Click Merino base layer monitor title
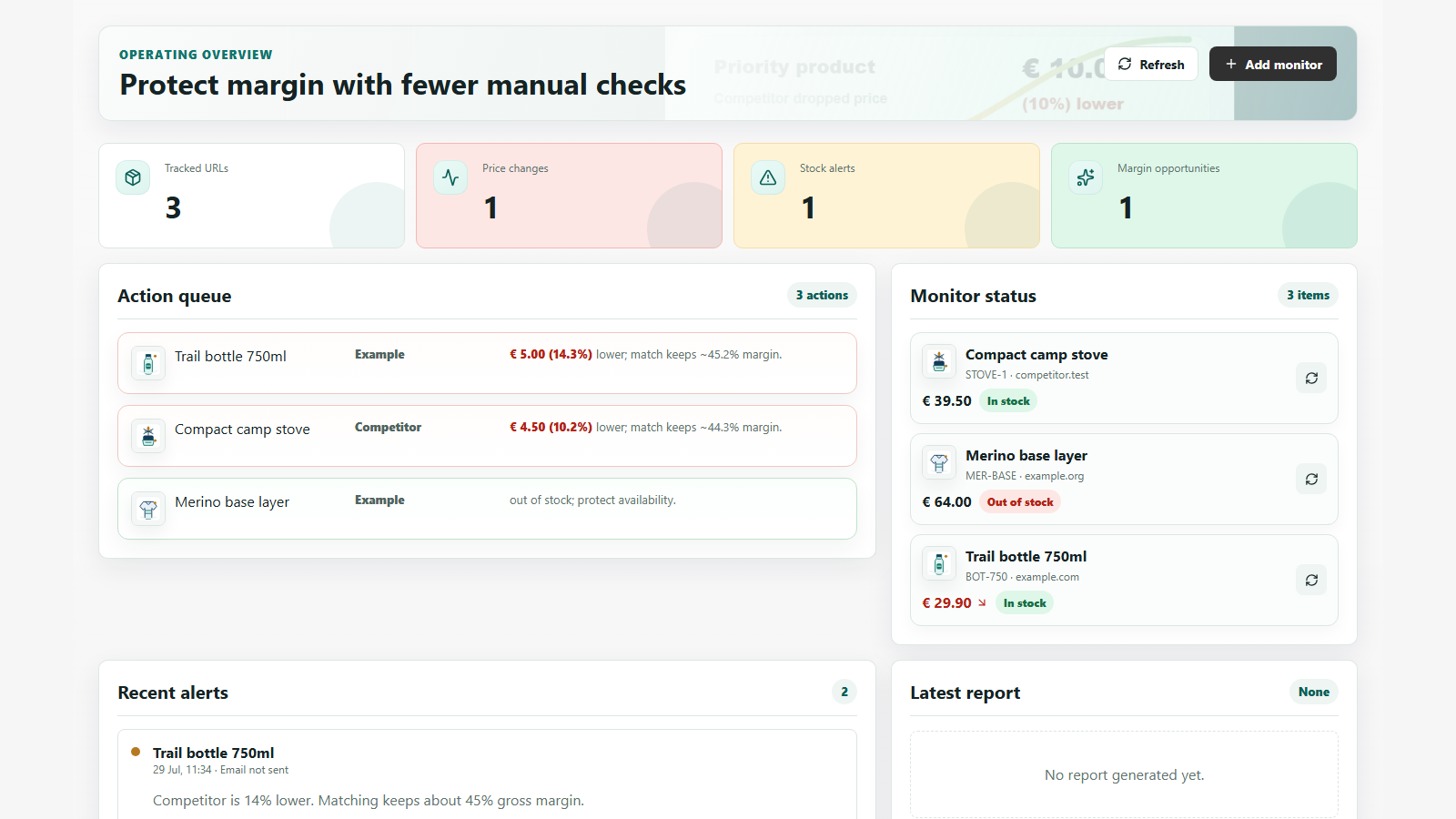The image size is (1456, 819). tap(1026, 456)
